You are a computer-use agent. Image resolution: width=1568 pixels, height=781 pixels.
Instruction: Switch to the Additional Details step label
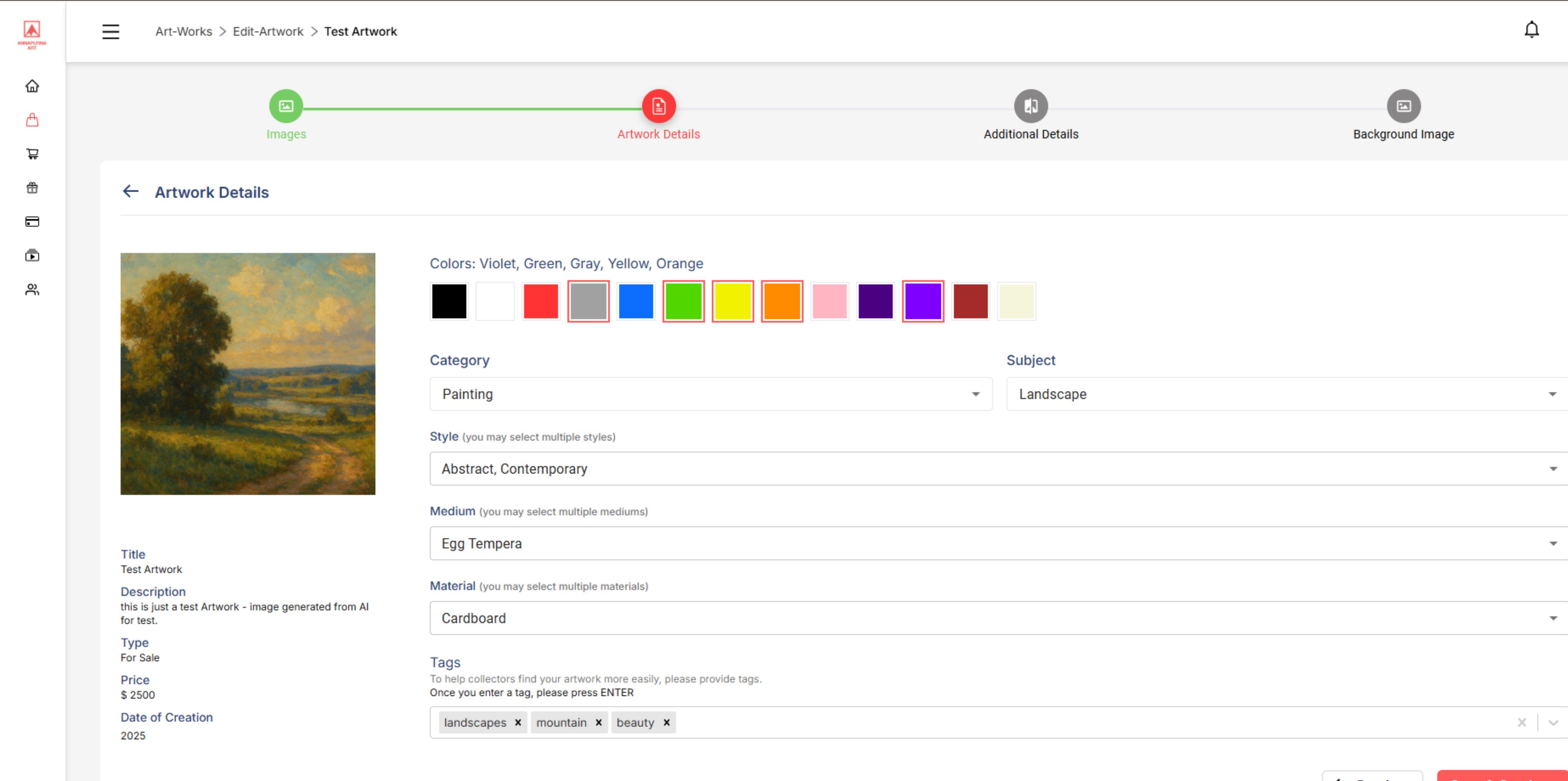[1031, 135]
